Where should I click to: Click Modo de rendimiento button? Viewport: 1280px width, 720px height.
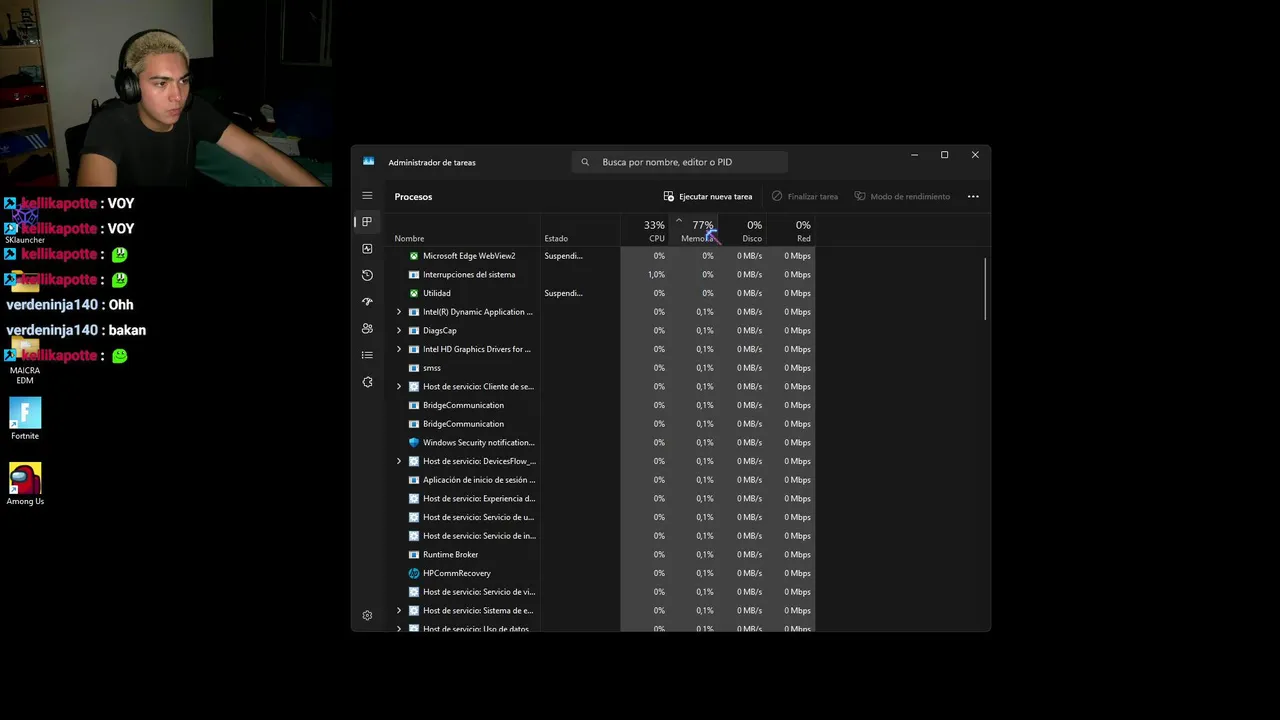(902, 196)
